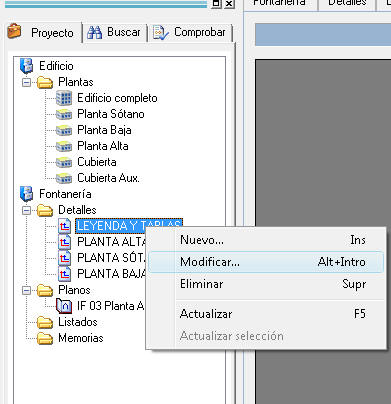This screenshot has height=404, width=391.
Task: Click the Listados folder icon
Action: [x=45, y=322]
